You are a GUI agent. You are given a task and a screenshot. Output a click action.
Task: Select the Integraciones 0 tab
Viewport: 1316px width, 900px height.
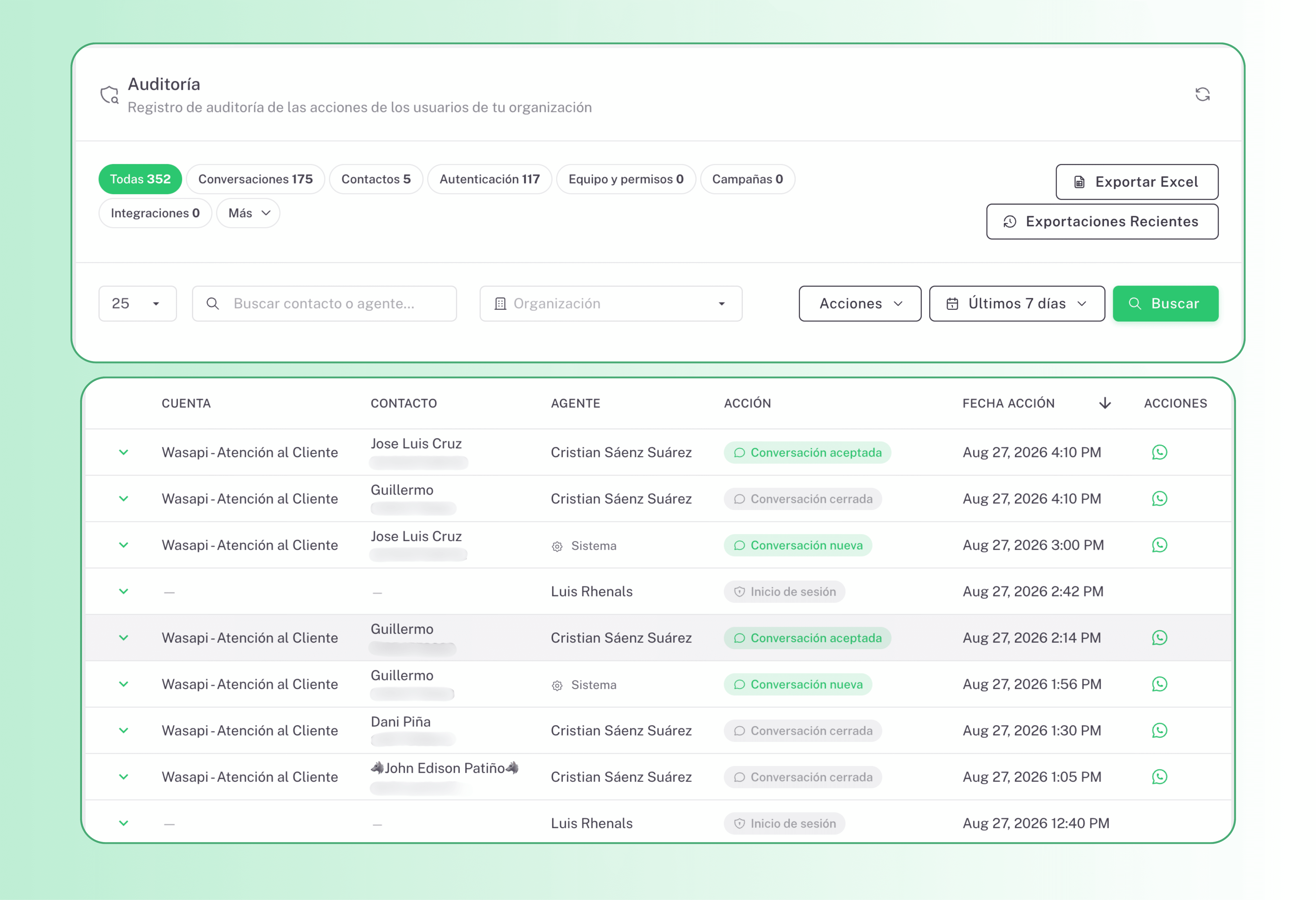click(x=155, y=213)
